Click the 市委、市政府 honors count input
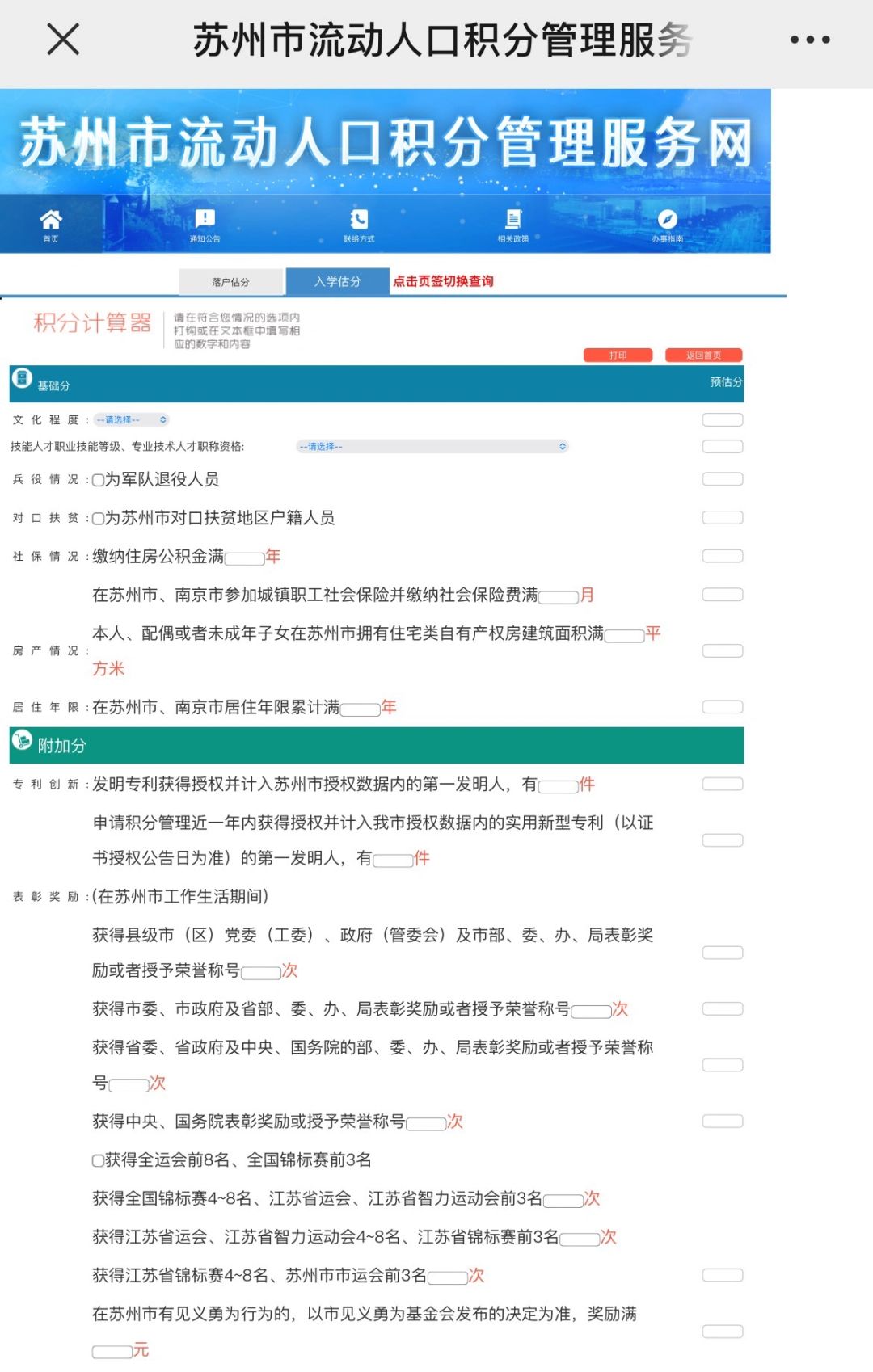The image size is (873, 1372). pos(592,1012)
